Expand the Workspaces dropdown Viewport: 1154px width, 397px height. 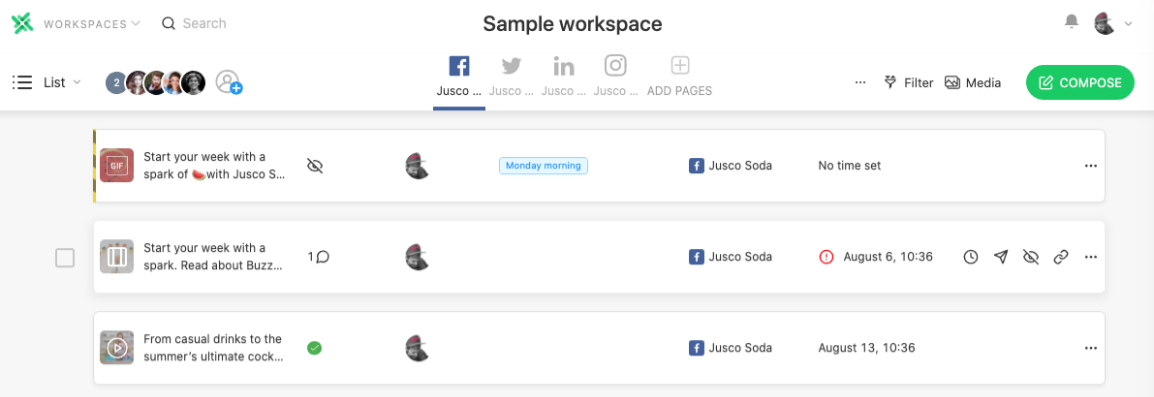point(92,24)
